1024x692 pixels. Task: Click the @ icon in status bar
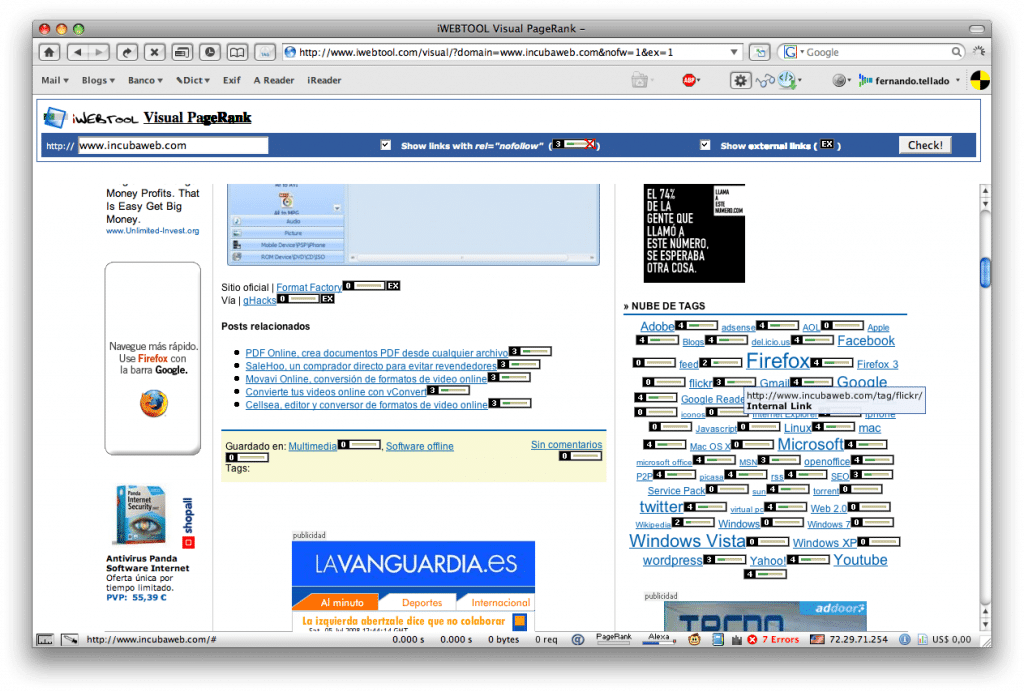pyautogui.click(x=578, y=639)
